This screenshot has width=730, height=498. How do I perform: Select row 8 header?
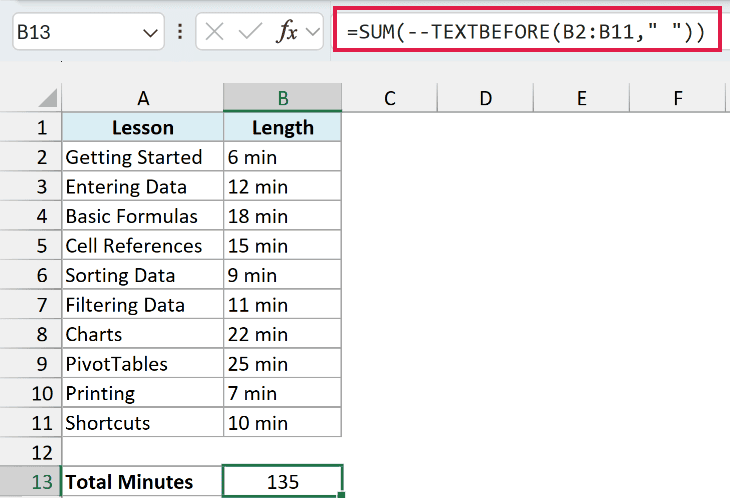click(x=31, y=334)
